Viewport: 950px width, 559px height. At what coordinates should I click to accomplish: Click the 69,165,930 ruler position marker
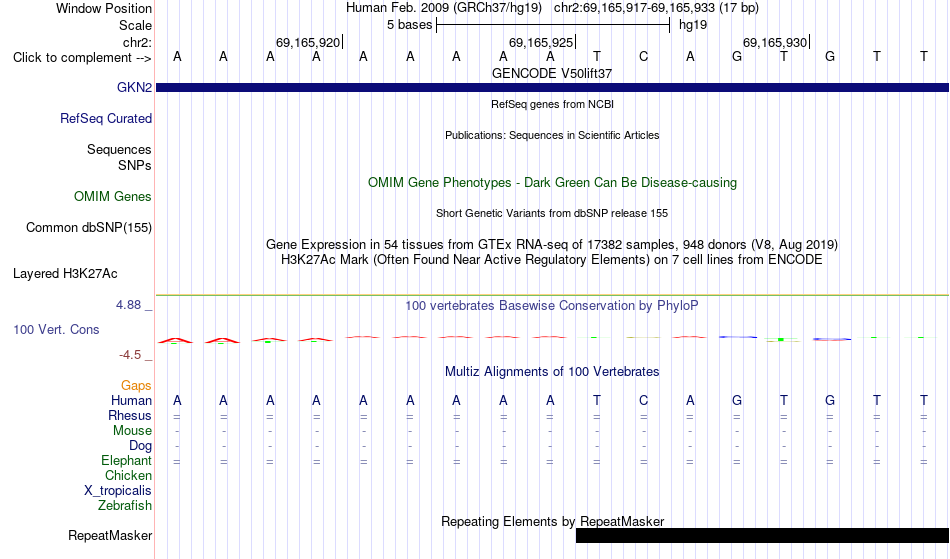coord(775,42)
